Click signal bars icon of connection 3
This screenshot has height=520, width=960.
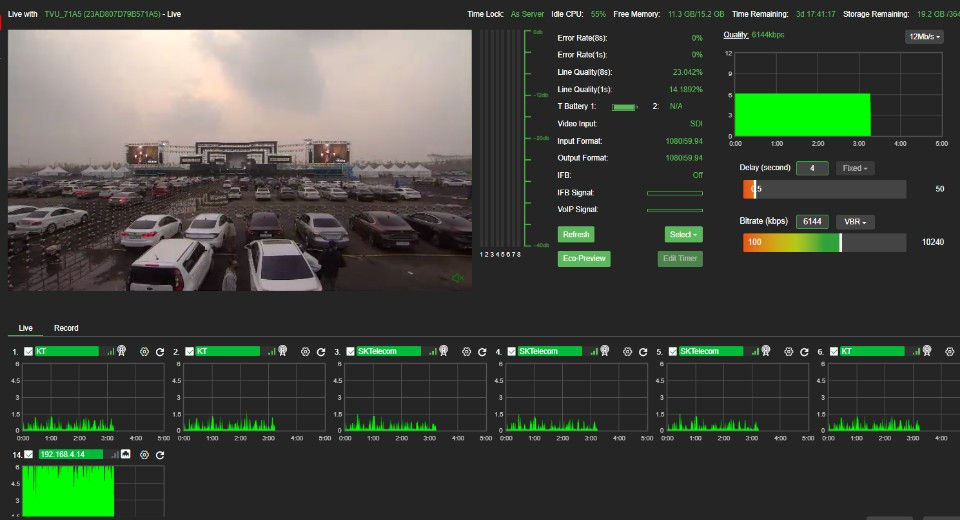point(432,352)
